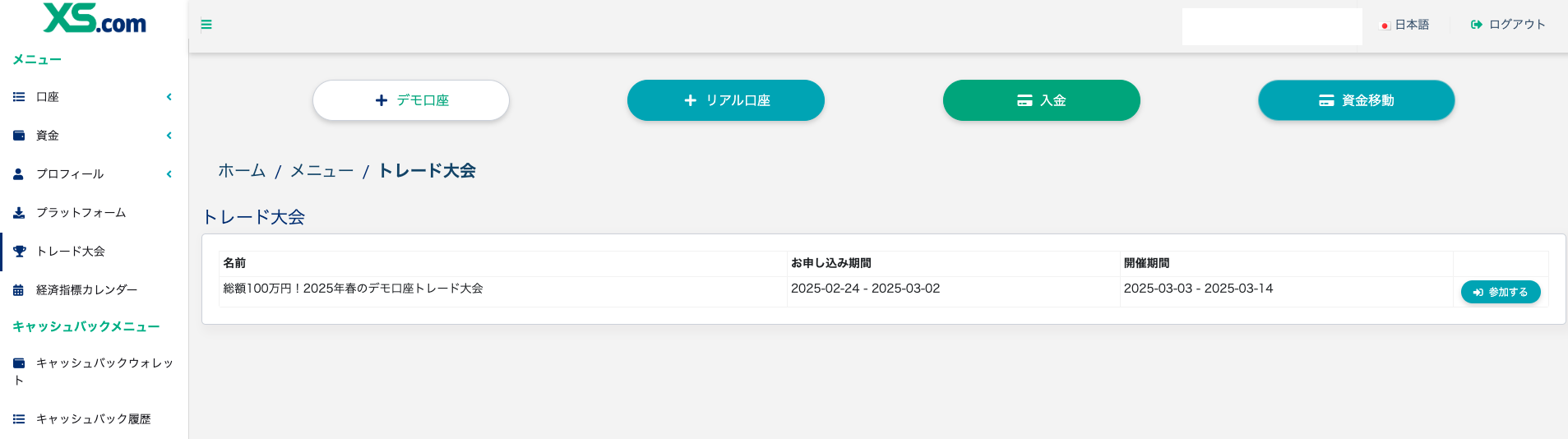The image size is (1568, 439).
Task: Expand the プロフィール submenu chevron
Action: pyautogui.click(x=169, y=174)
